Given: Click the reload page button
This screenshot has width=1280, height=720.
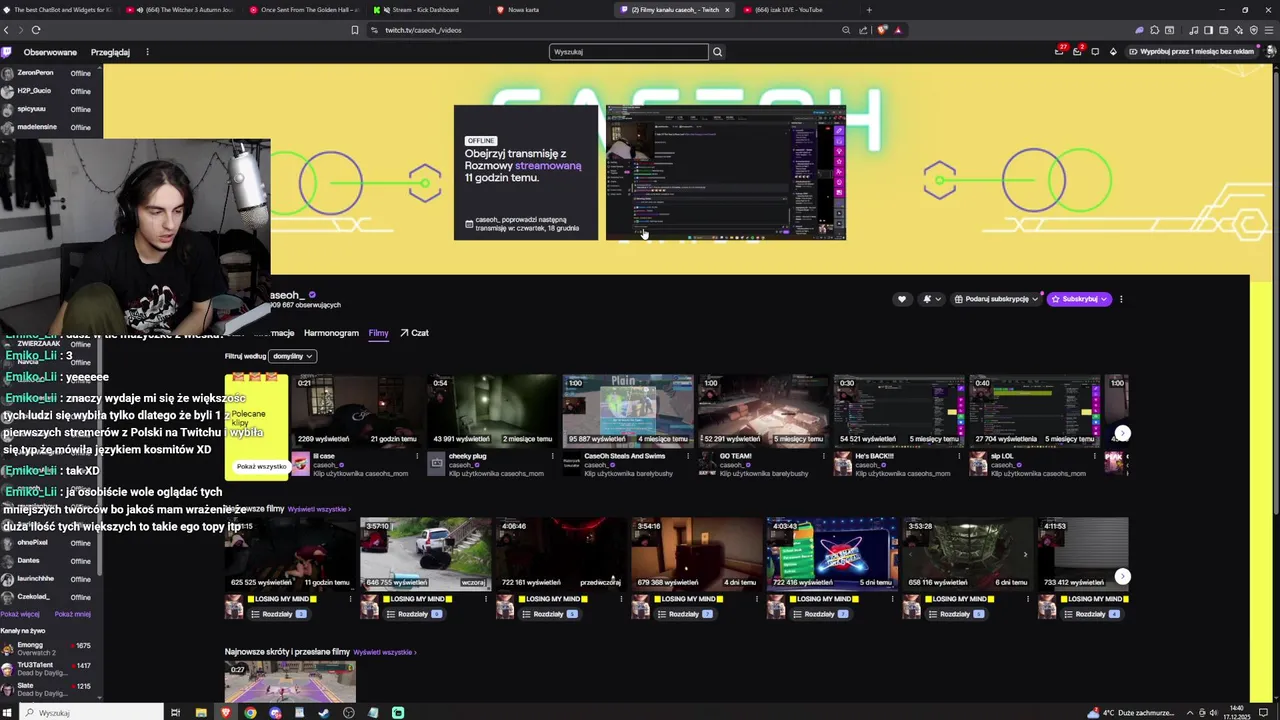Looking at the screenshot, I should pos(36,30).
